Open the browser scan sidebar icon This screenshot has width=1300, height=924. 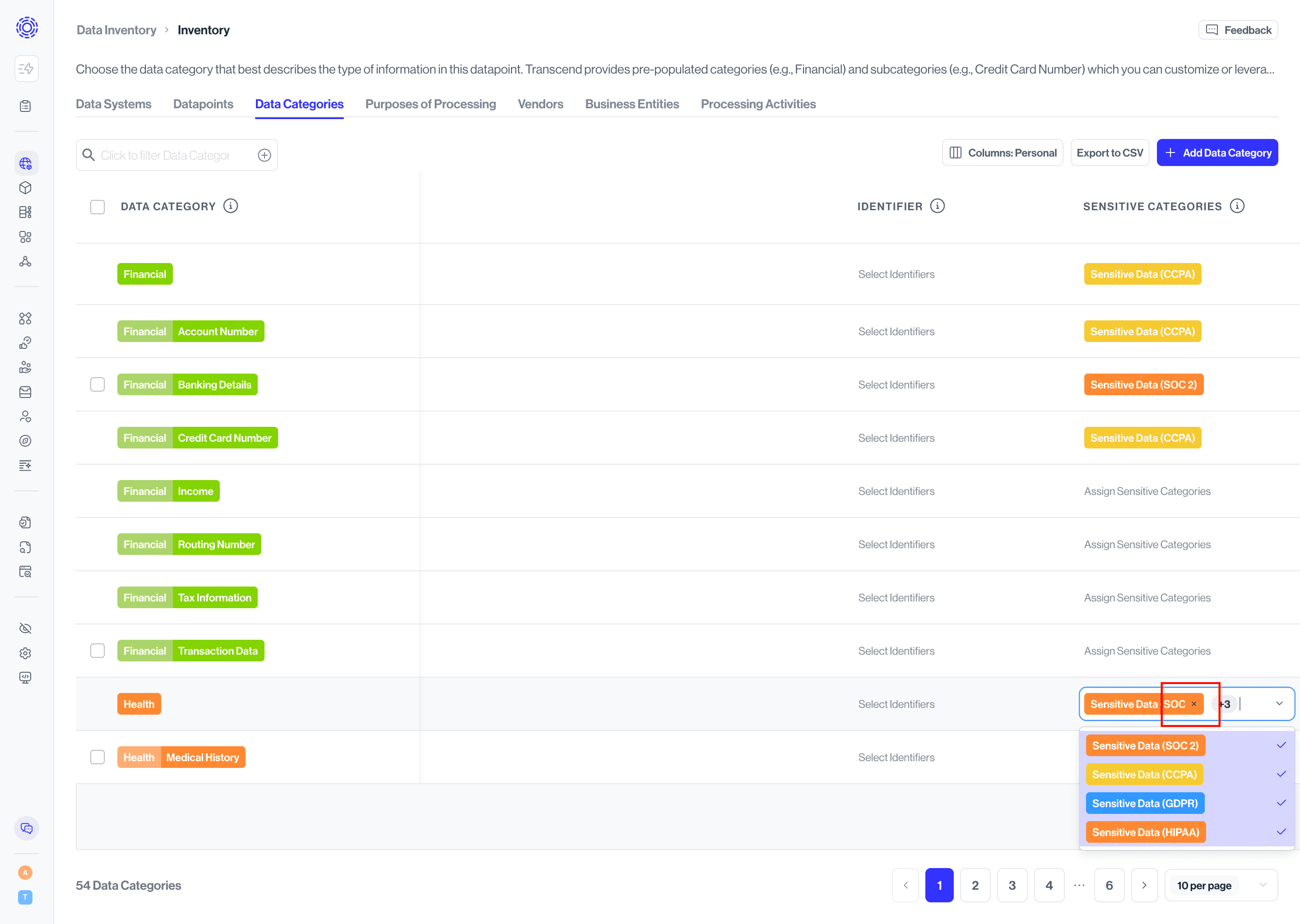[x=26, y=572]
